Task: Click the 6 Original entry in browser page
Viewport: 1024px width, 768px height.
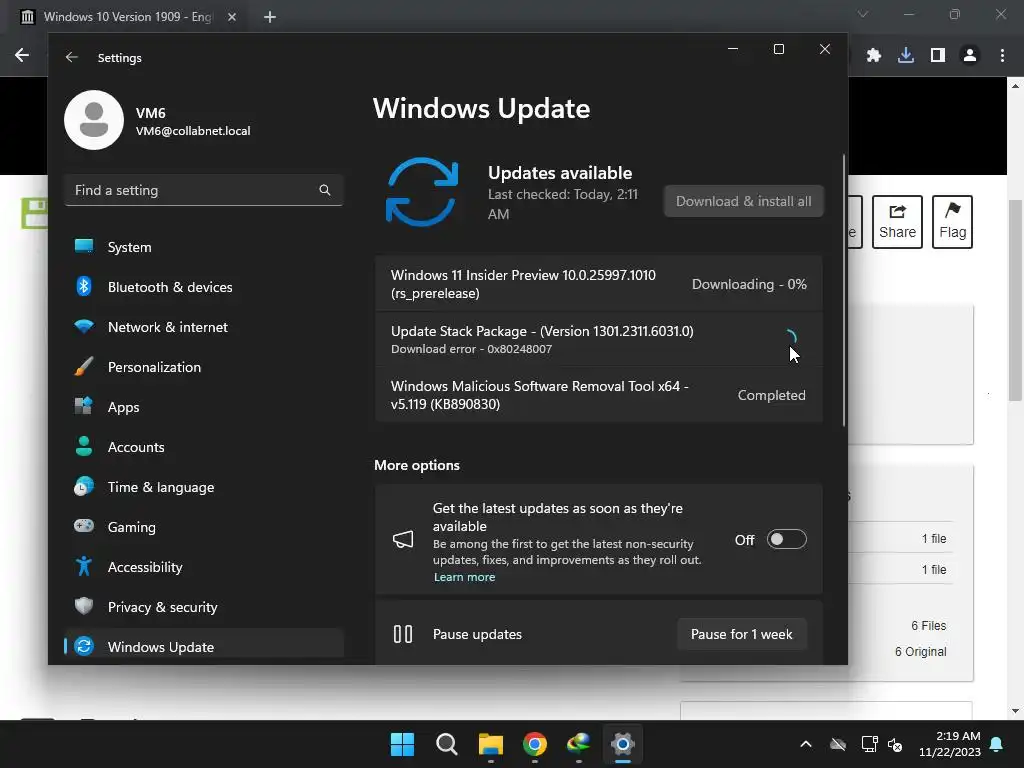Action: 920,652
